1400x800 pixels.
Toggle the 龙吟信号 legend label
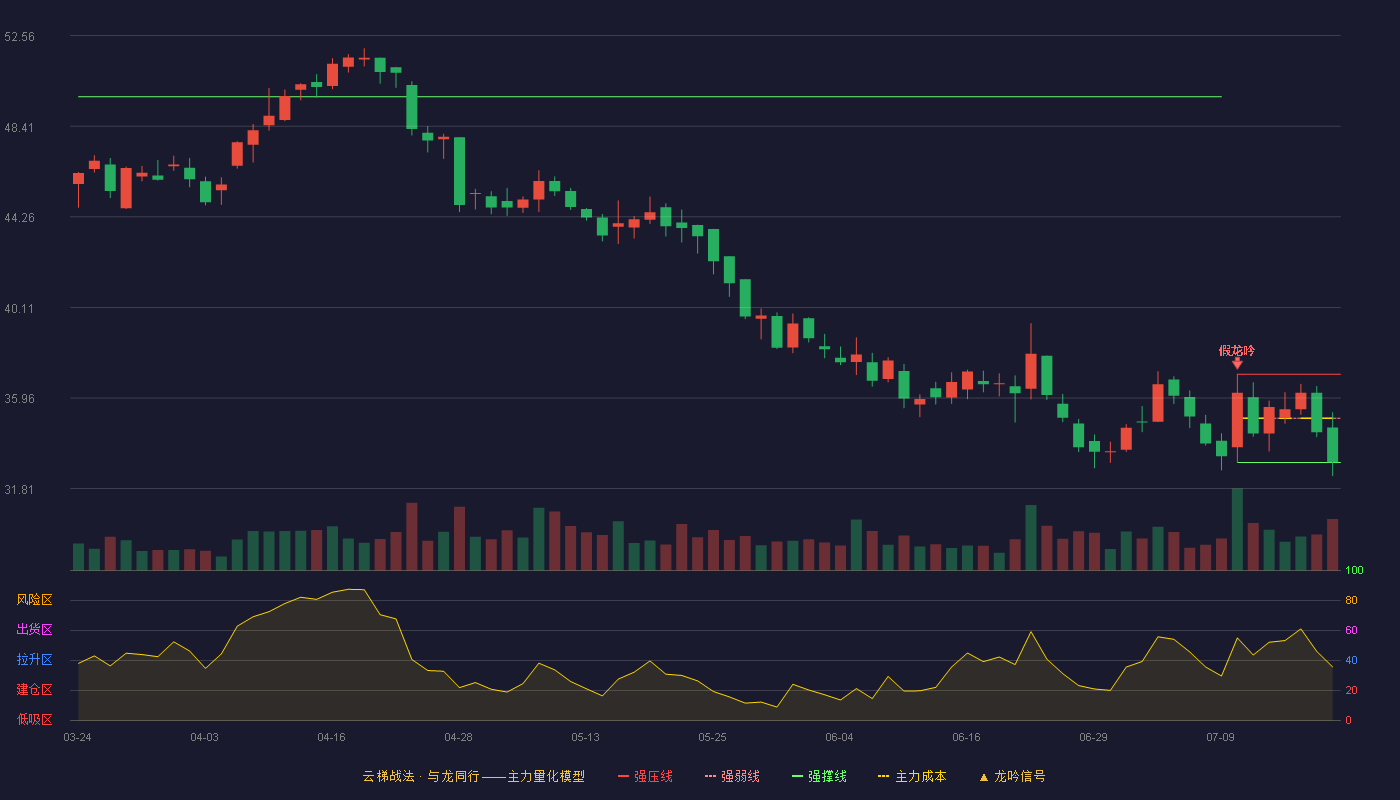pos(1019,776)
